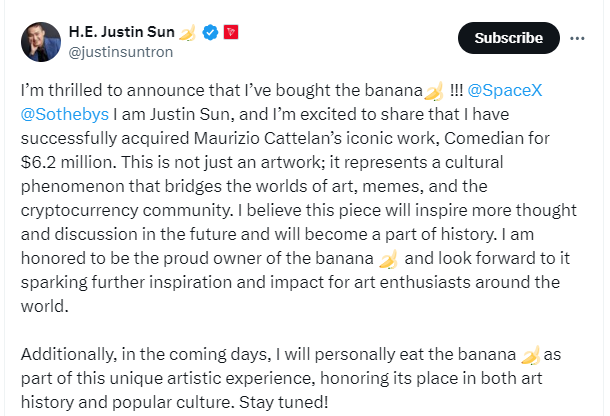The image size is (610, 416).
Task: Click the "$6.2 million" text in the tweet
Action: (68, 162)
